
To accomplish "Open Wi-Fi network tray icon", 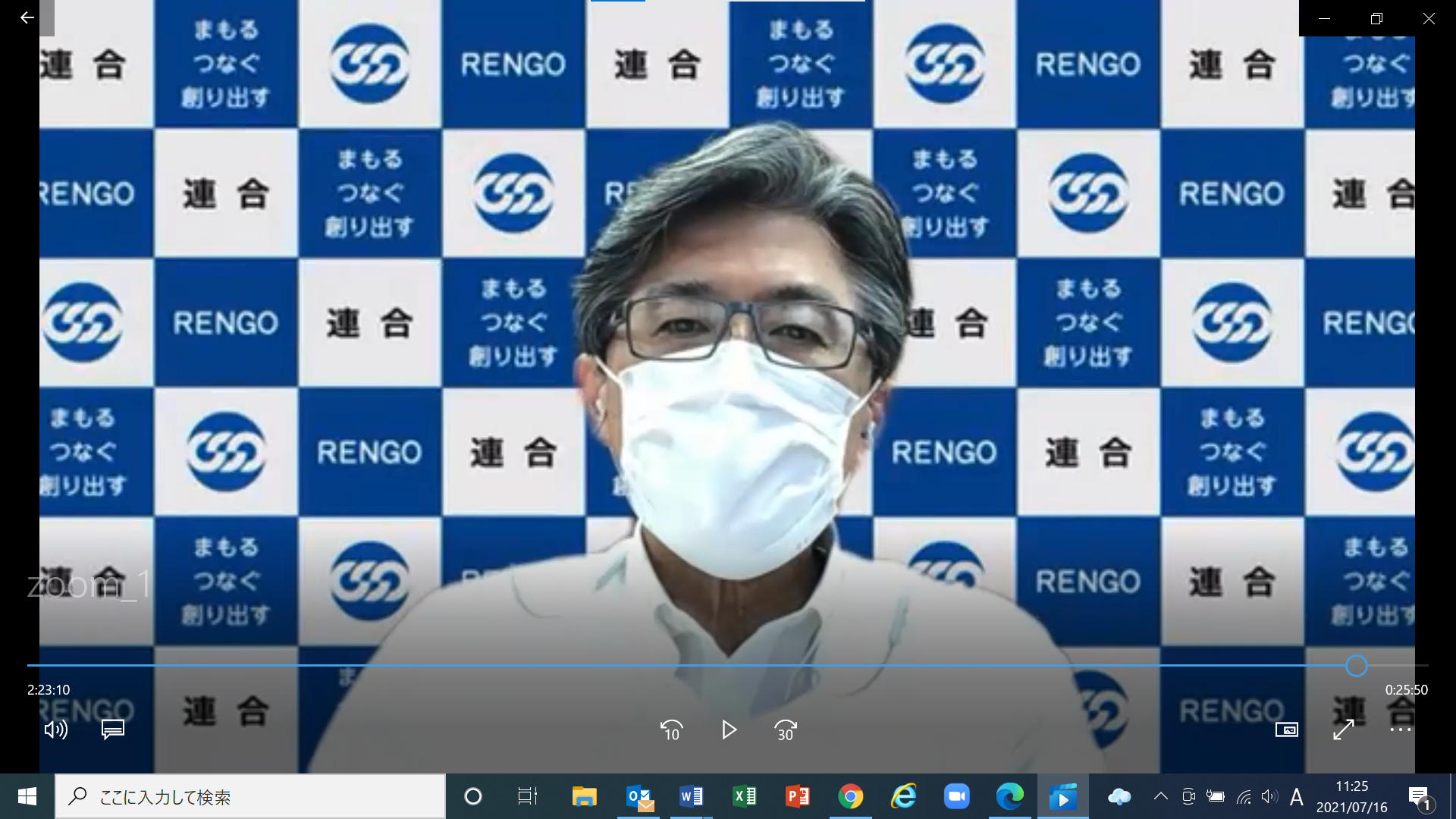I will 1244,796.
